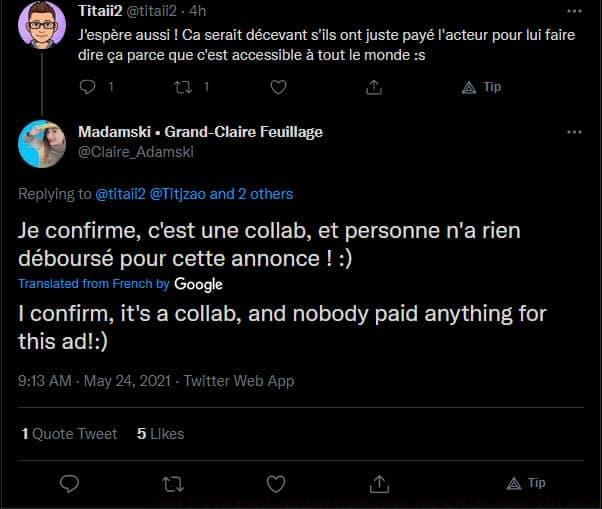
Task: Retweet Madamski's main tweet
Action: [x=173, y=483]
